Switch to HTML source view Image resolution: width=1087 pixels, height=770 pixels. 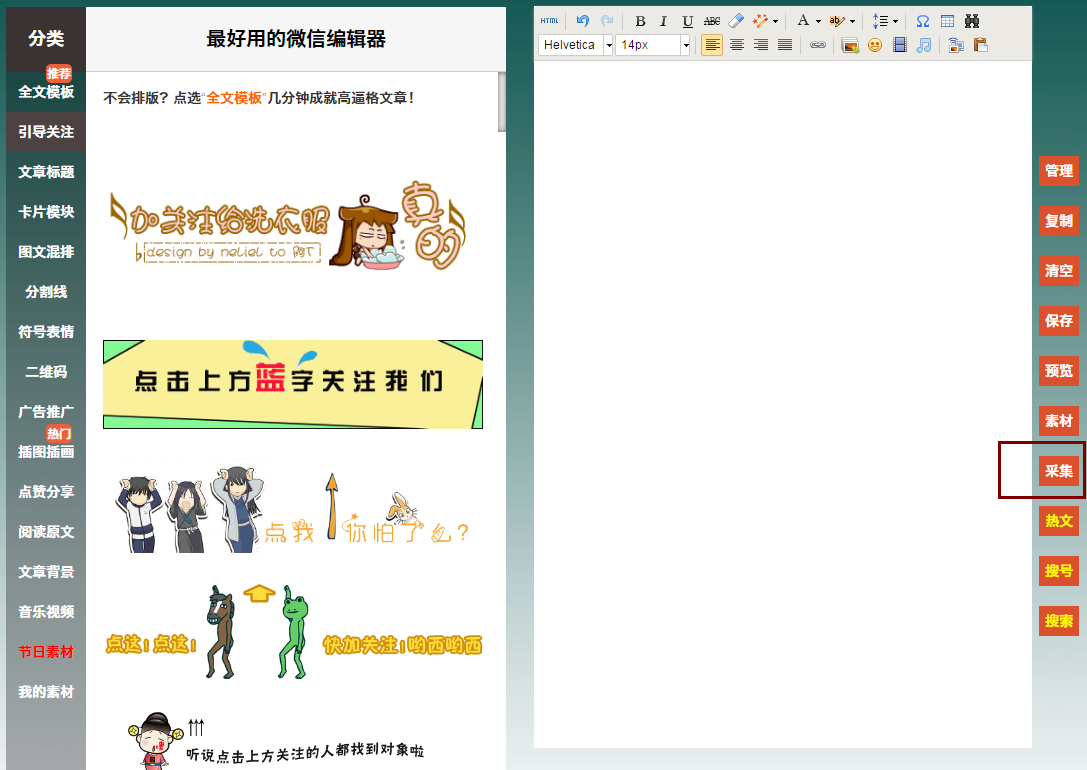point(548,20)
